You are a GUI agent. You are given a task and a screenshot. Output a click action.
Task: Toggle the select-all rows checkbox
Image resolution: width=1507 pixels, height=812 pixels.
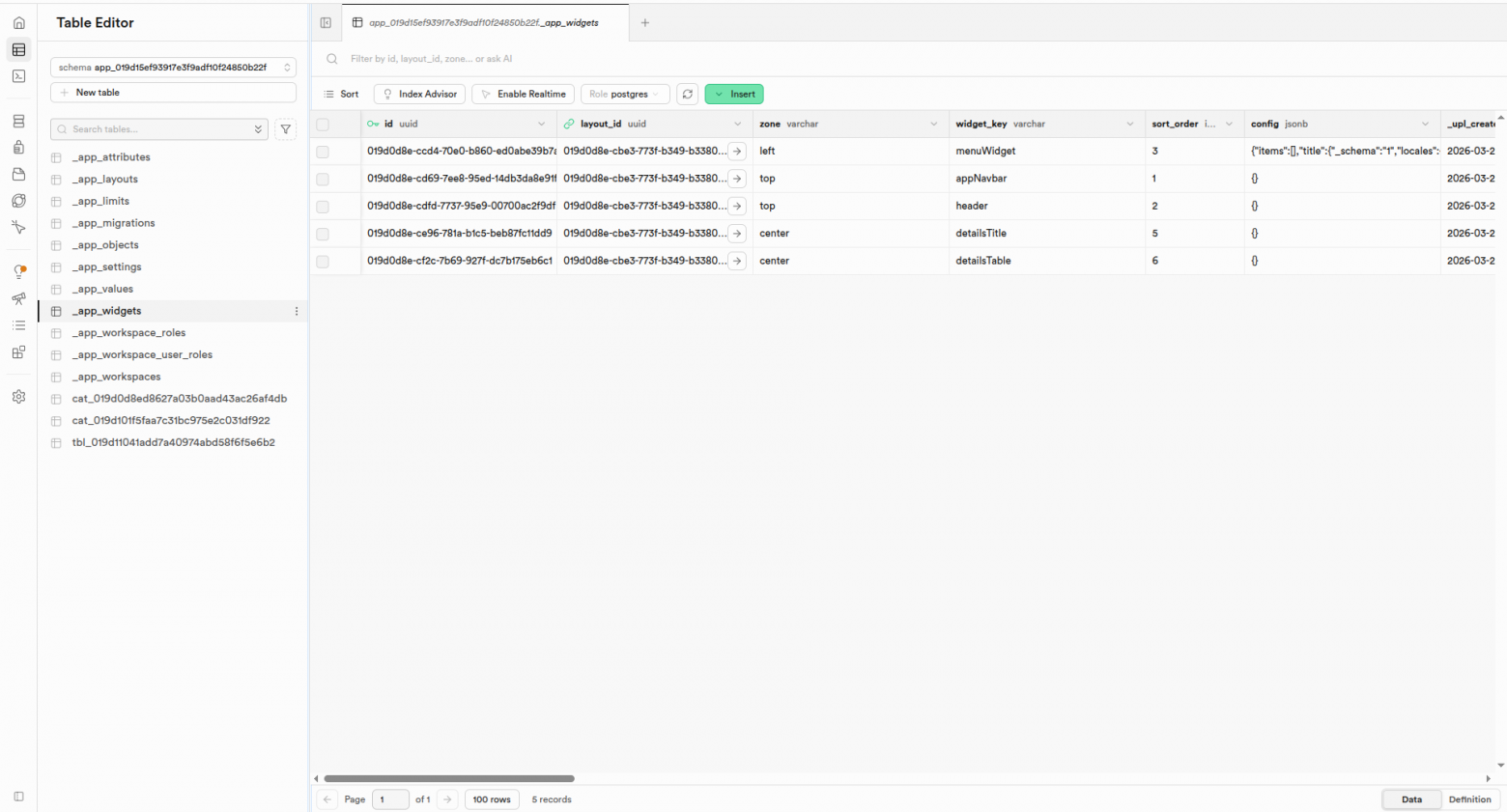click(323, 125)
